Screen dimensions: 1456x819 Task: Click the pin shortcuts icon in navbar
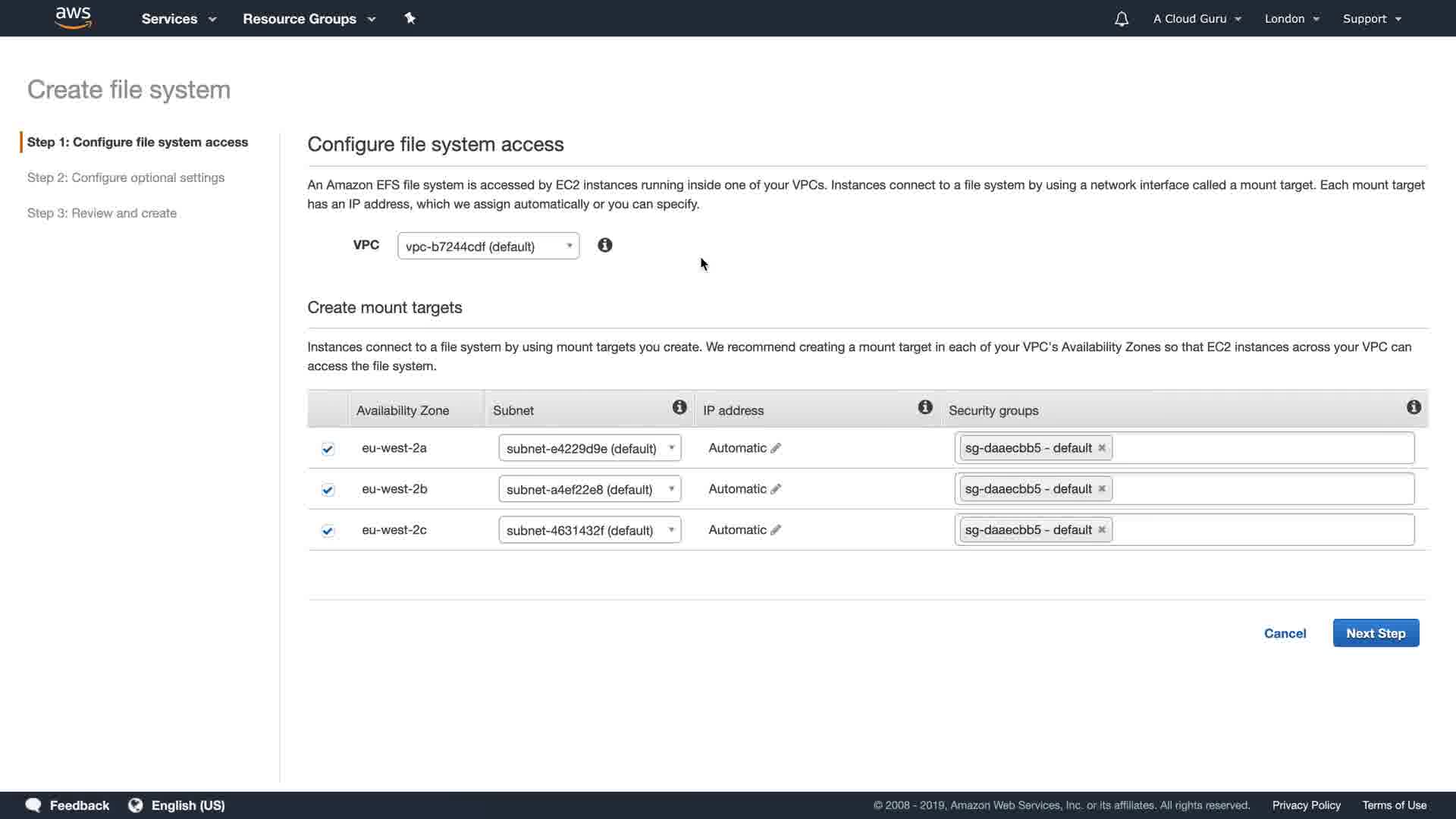[x=409, y=18]
